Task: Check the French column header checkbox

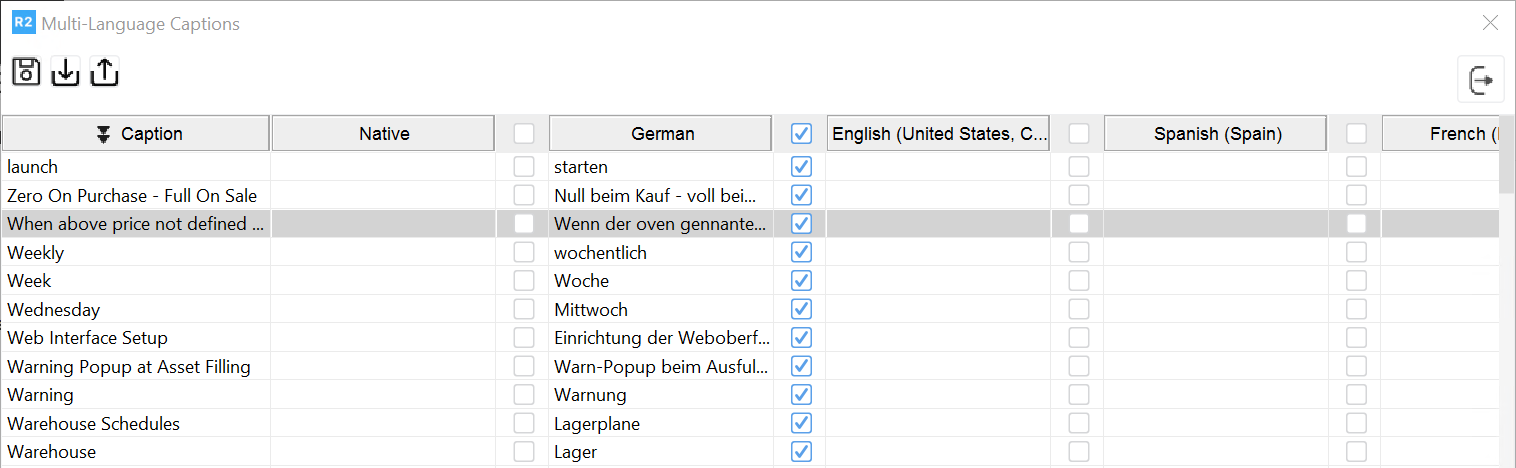Action: point(1356,133)
